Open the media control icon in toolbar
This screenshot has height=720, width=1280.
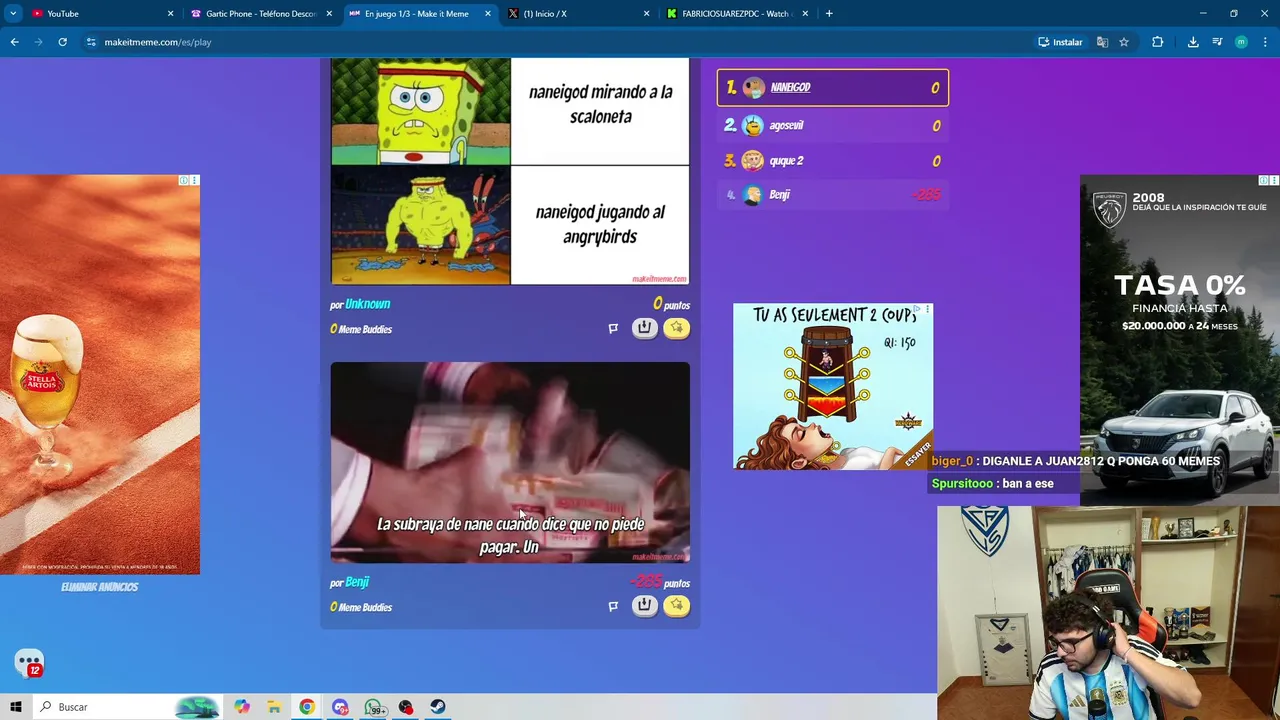(x=1217, y=42)
